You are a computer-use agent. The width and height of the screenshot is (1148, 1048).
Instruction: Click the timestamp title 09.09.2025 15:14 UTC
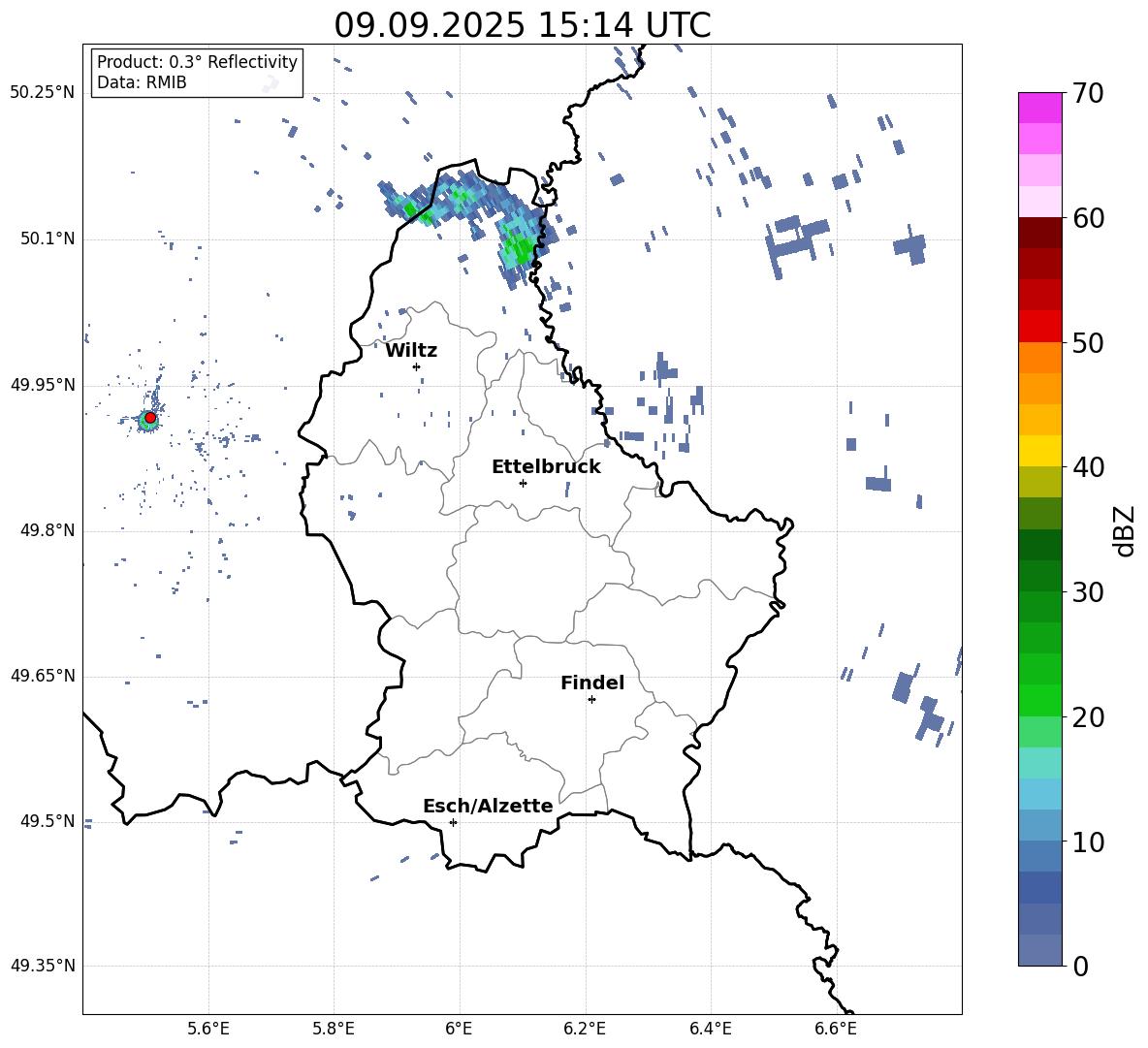pyautogui.click(x=523, y=25)
